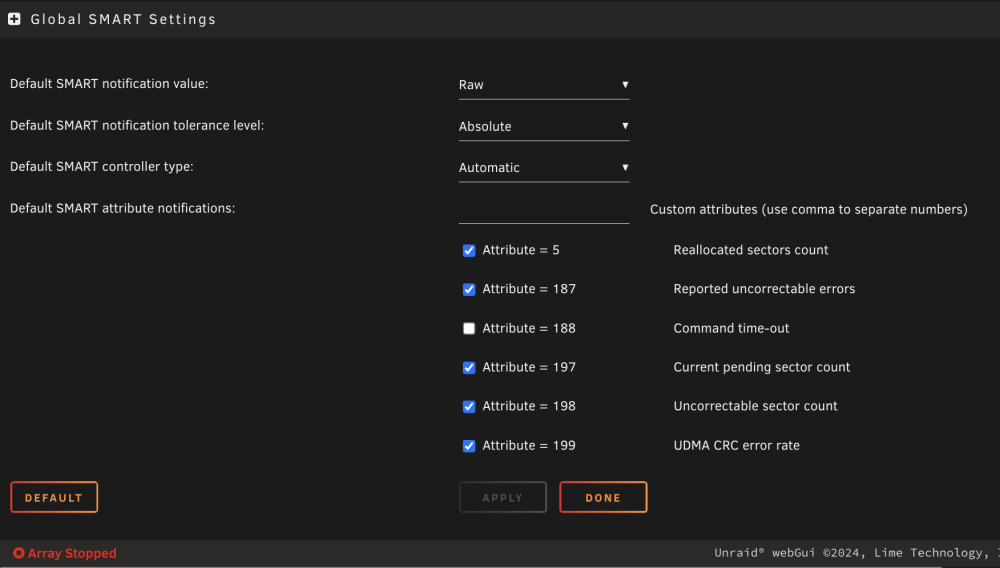Viewport: 1000px width, 568px height.
Task: Click the DEFAULT button
Action: [54, 497]
